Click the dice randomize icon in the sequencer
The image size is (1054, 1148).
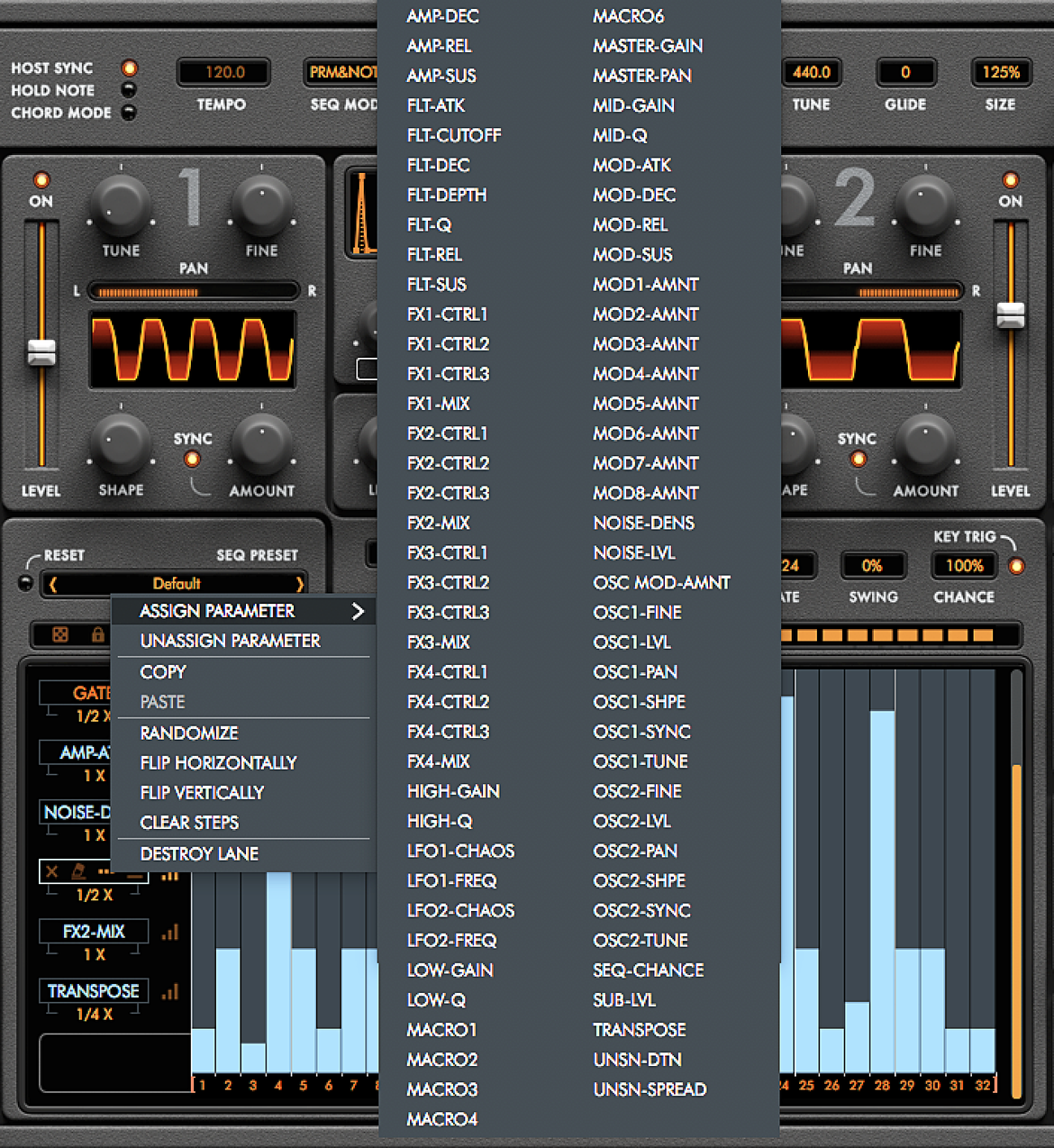(60, 635)
